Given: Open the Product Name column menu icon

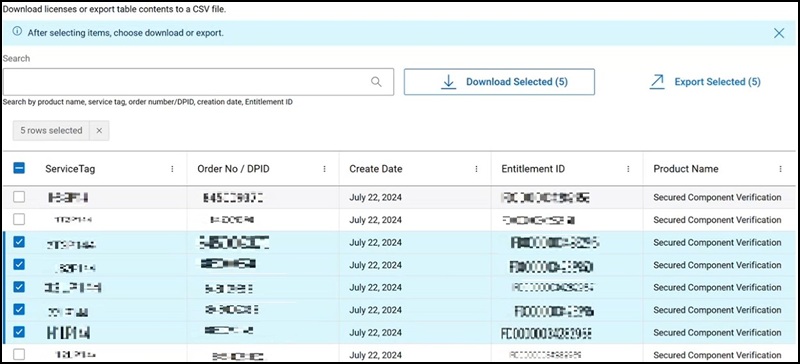Looking at the screenshot, I should coord(780,169).
